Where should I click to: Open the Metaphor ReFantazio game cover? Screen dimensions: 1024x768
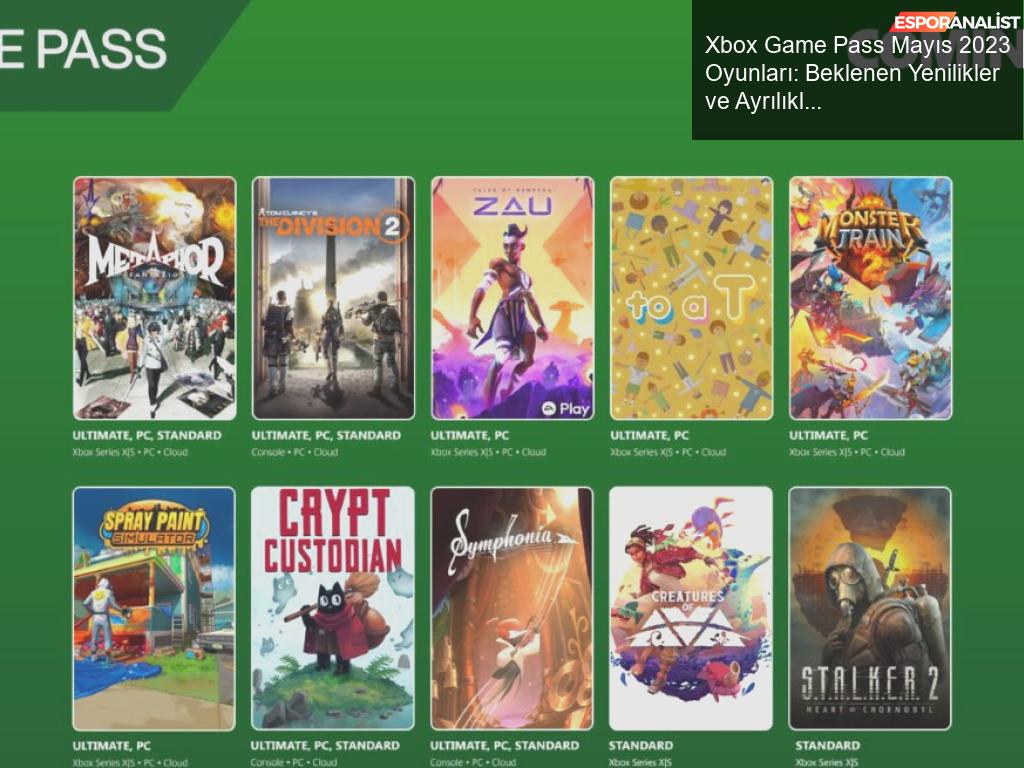coord(155,298)
